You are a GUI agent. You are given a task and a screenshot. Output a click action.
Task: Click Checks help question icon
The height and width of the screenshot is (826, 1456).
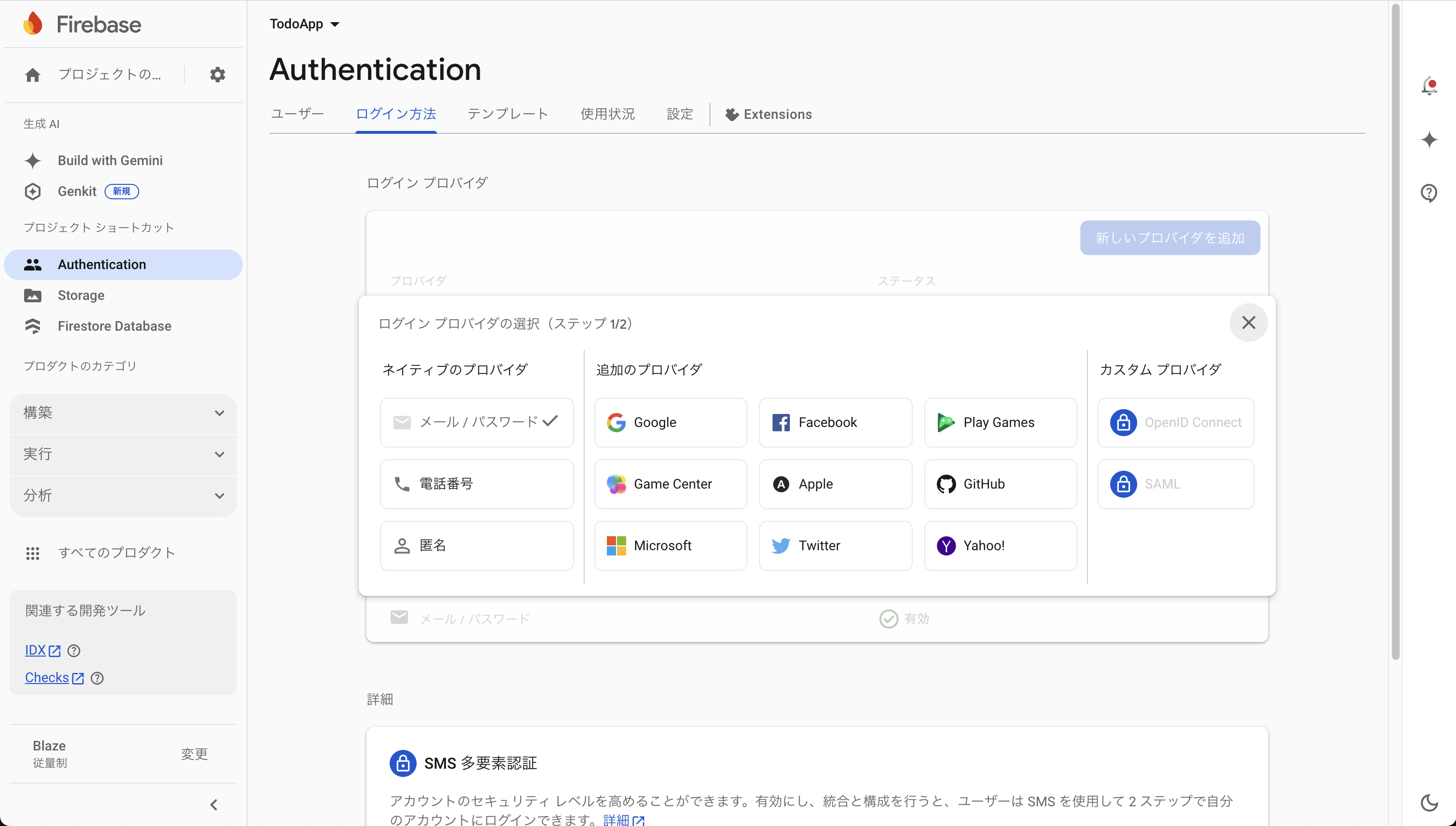97,678
